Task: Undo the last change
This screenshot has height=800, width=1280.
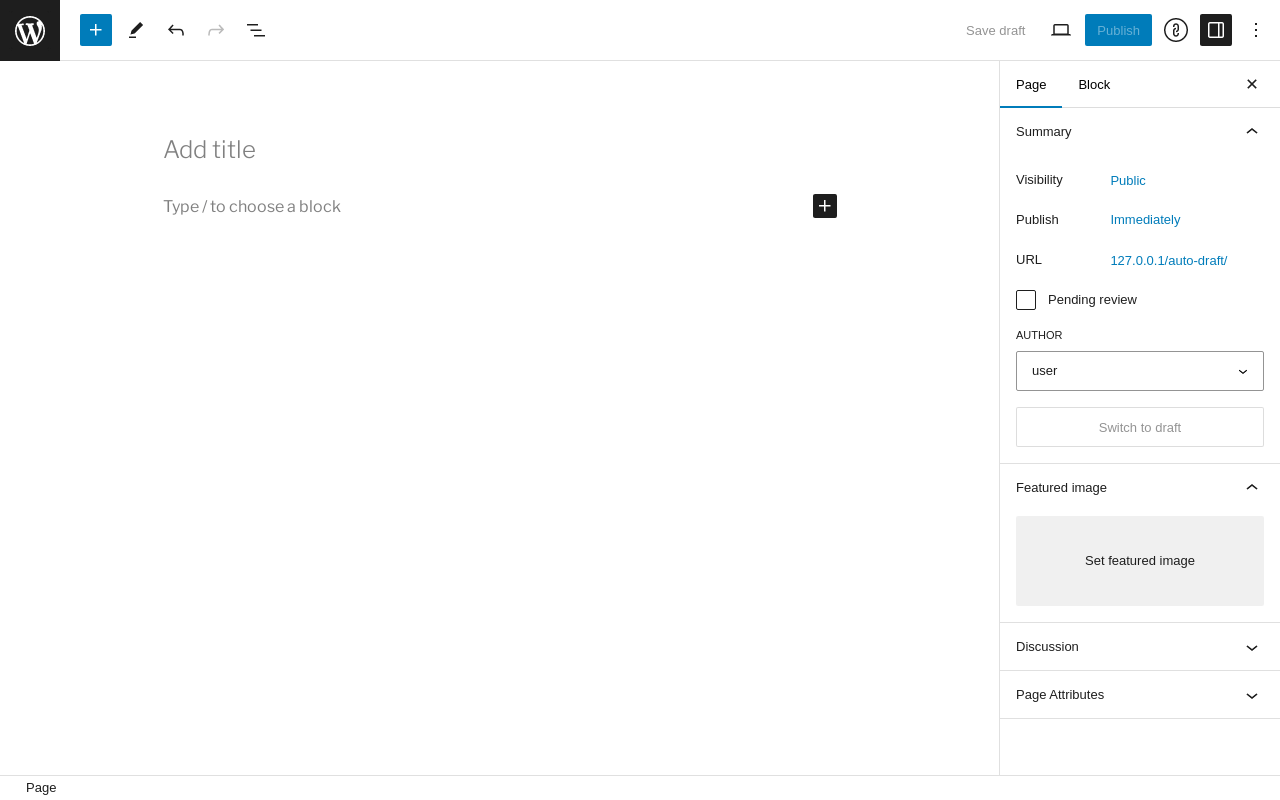Action: (176, 30)
